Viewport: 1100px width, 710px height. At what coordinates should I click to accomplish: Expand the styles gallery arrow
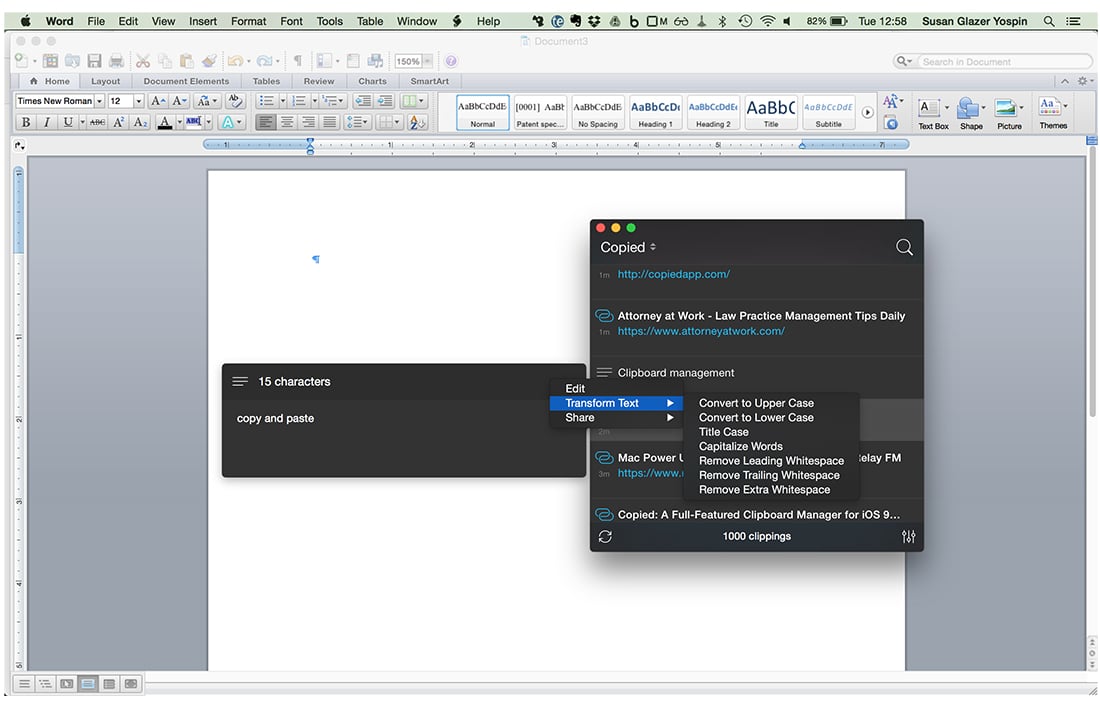pos(867,112)
